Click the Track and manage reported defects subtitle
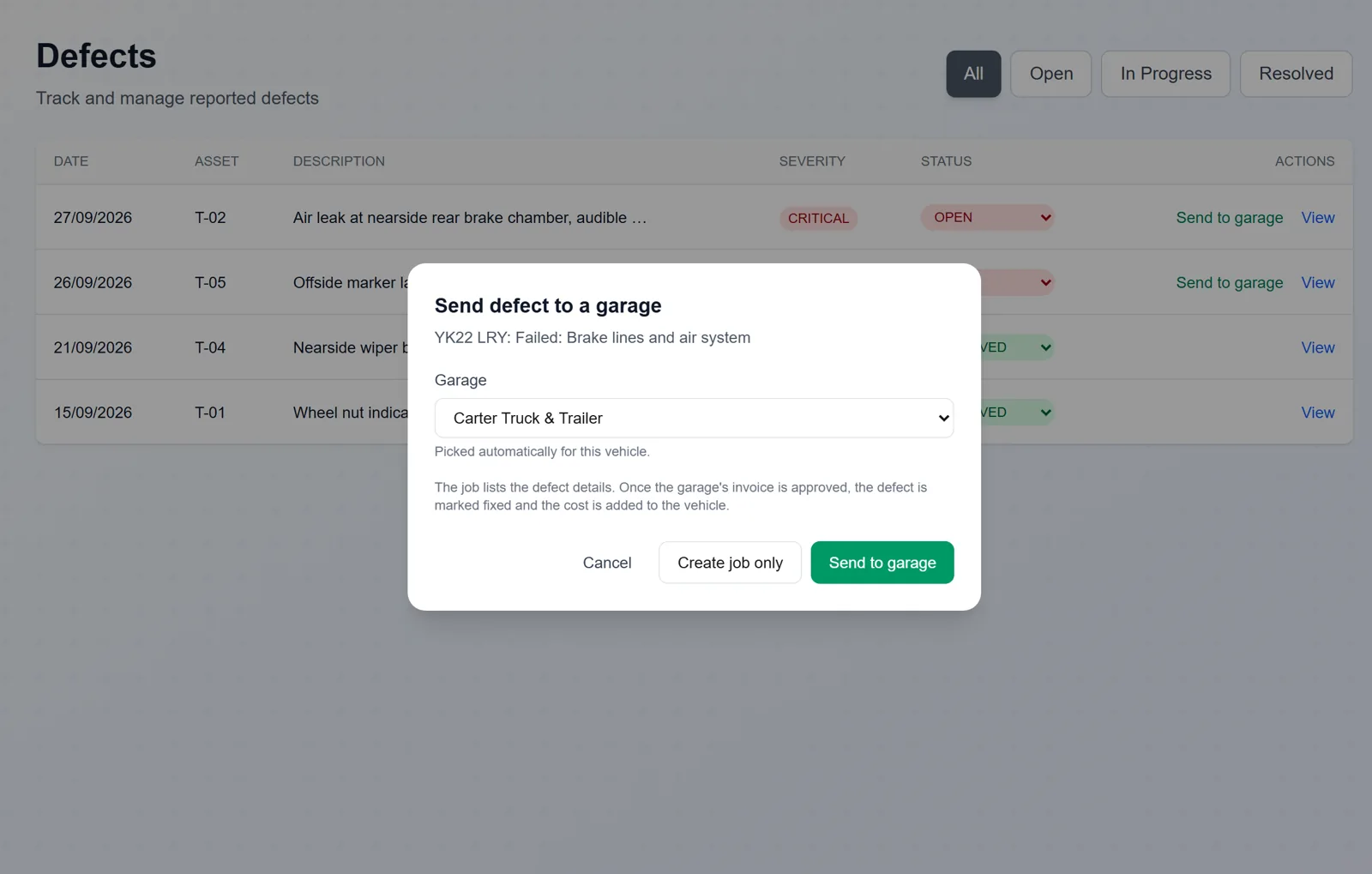1372x874 pixels. (178, 98)
